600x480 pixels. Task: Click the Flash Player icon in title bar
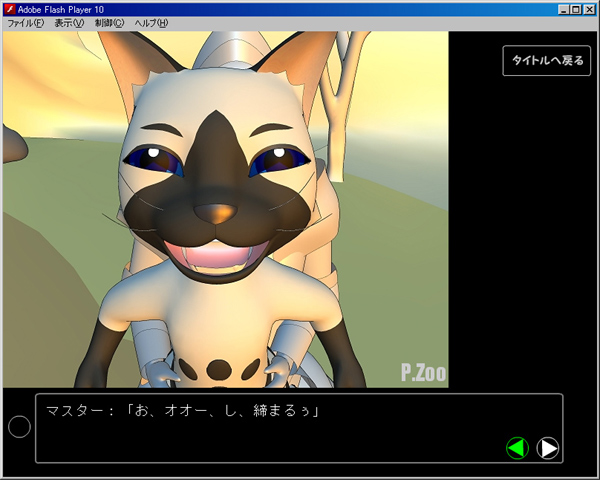point(10,9)
